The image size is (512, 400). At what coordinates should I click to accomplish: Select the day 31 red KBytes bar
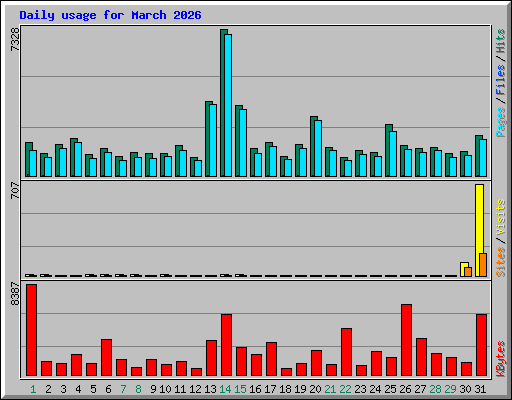[x=481, y=345]
